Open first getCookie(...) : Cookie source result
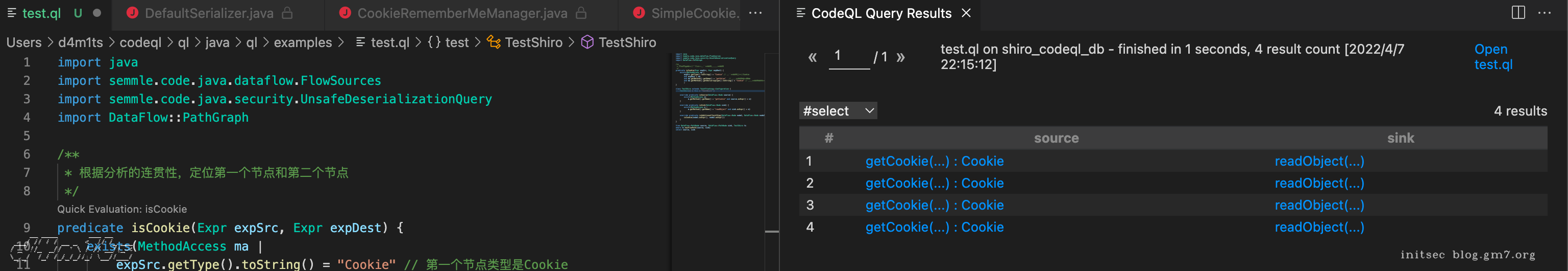Screen dimensions: 1568x271 click(934, 161)
